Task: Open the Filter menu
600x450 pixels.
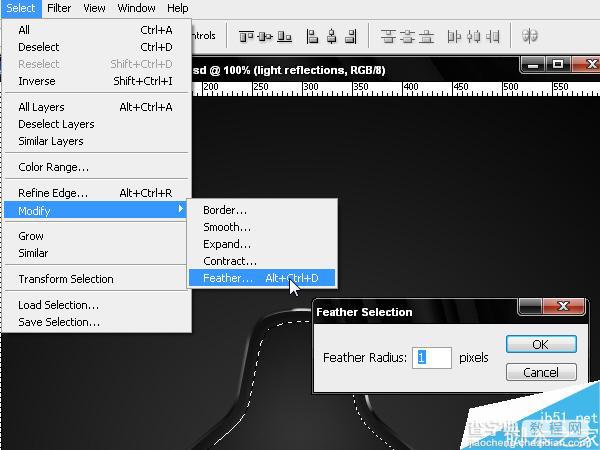Action: coord(59,8)
